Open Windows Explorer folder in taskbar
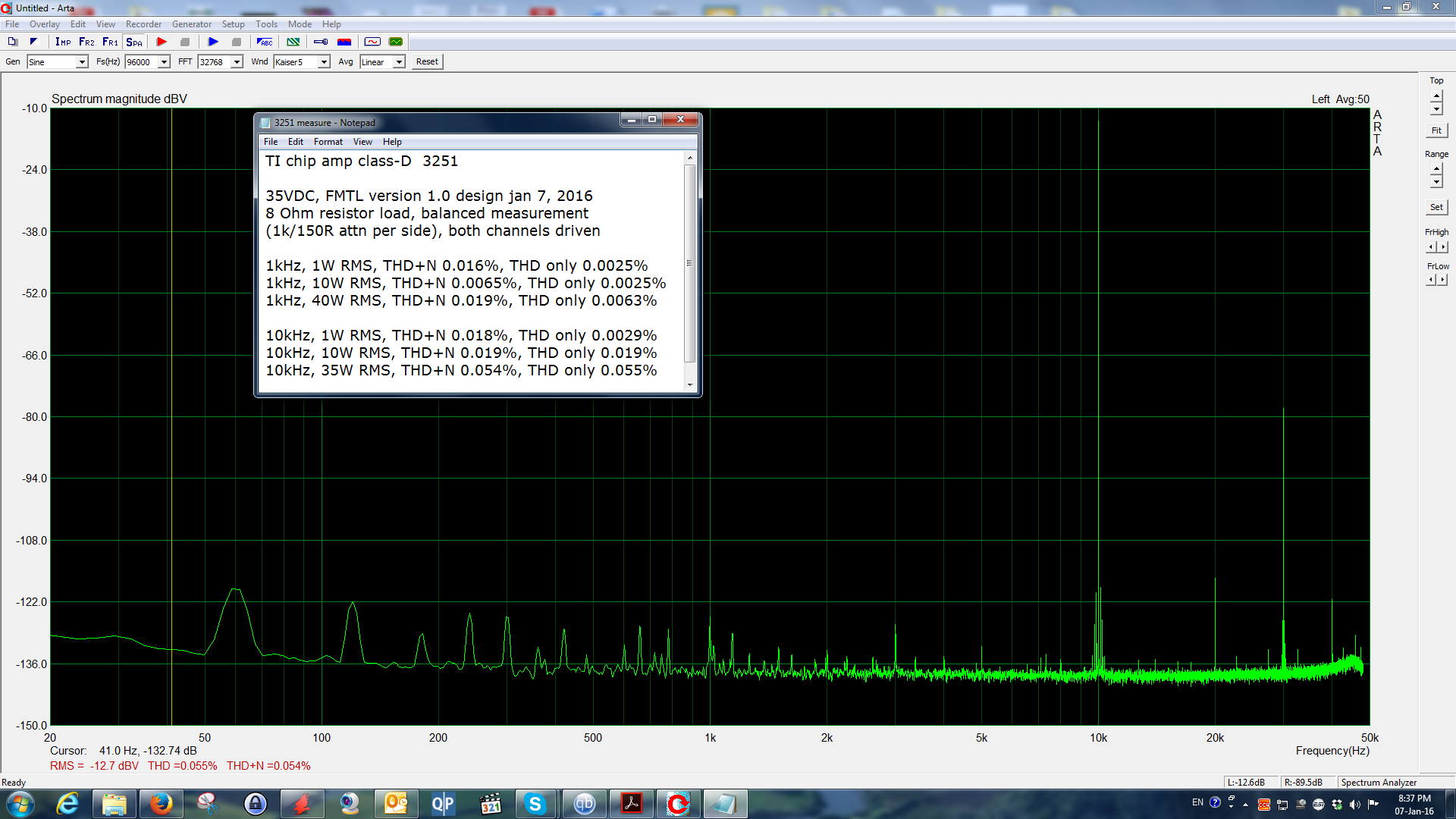 click(x=115, y=804)
